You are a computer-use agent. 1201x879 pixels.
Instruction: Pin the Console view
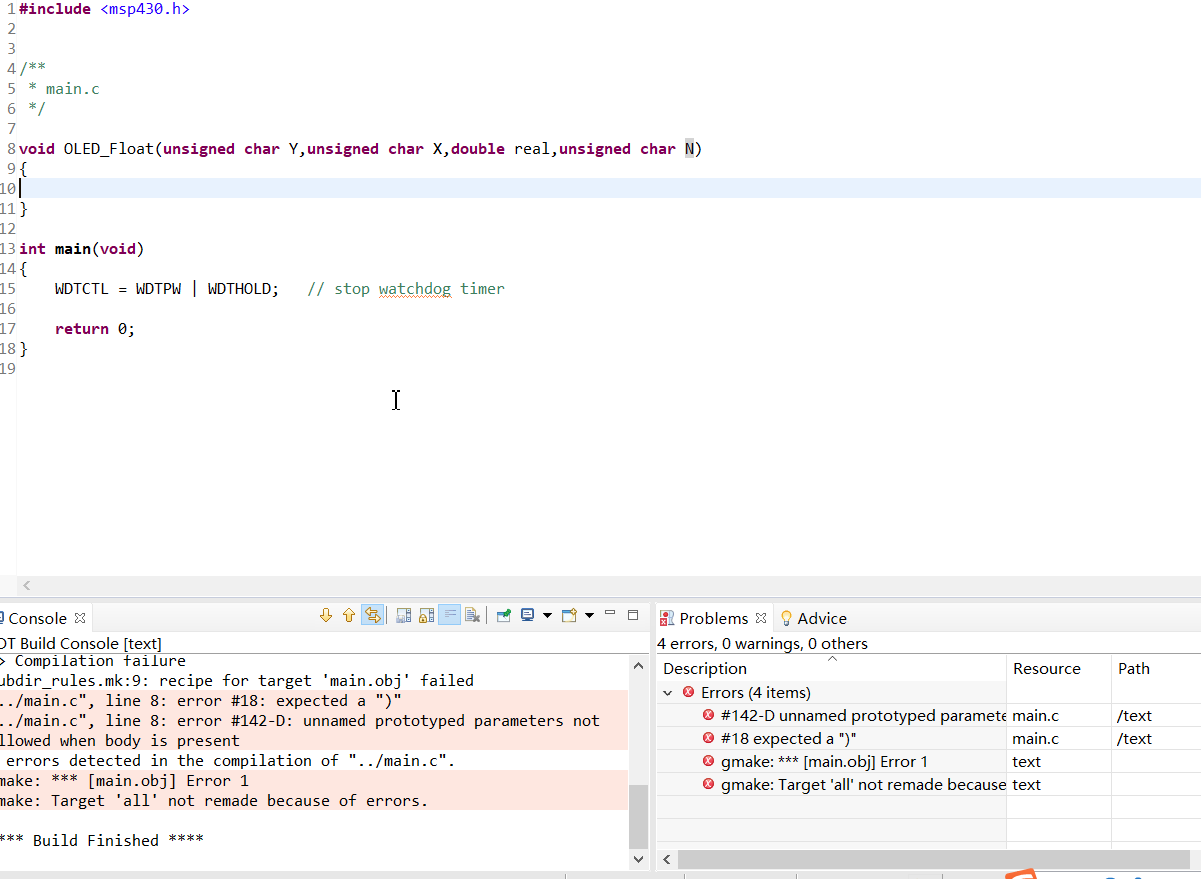coord(504,616)
